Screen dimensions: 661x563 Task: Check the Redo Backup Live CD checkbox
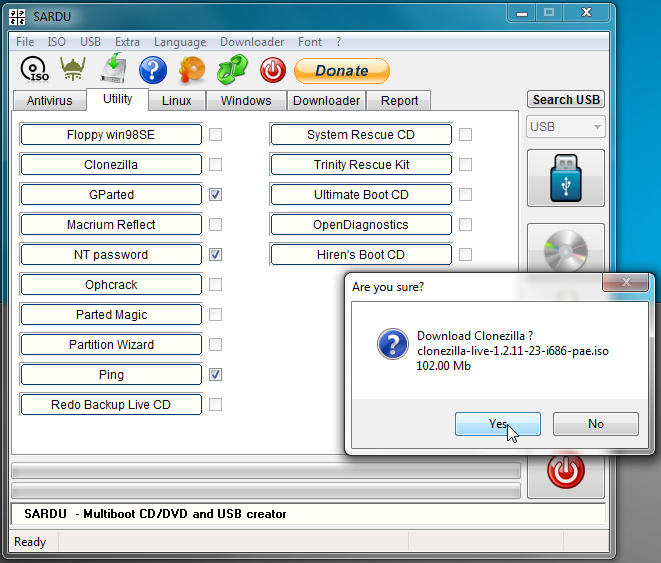tap(215, 405)
